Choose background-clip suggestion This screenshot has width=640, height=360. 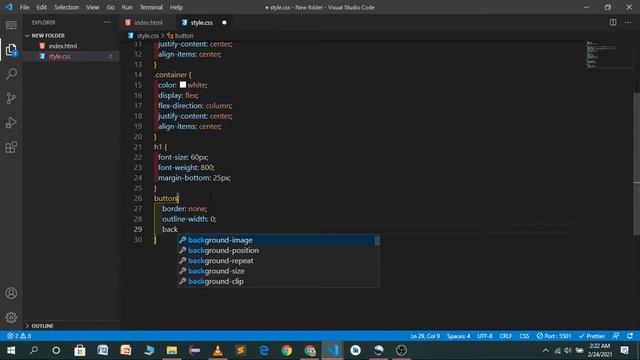point(278,281)
